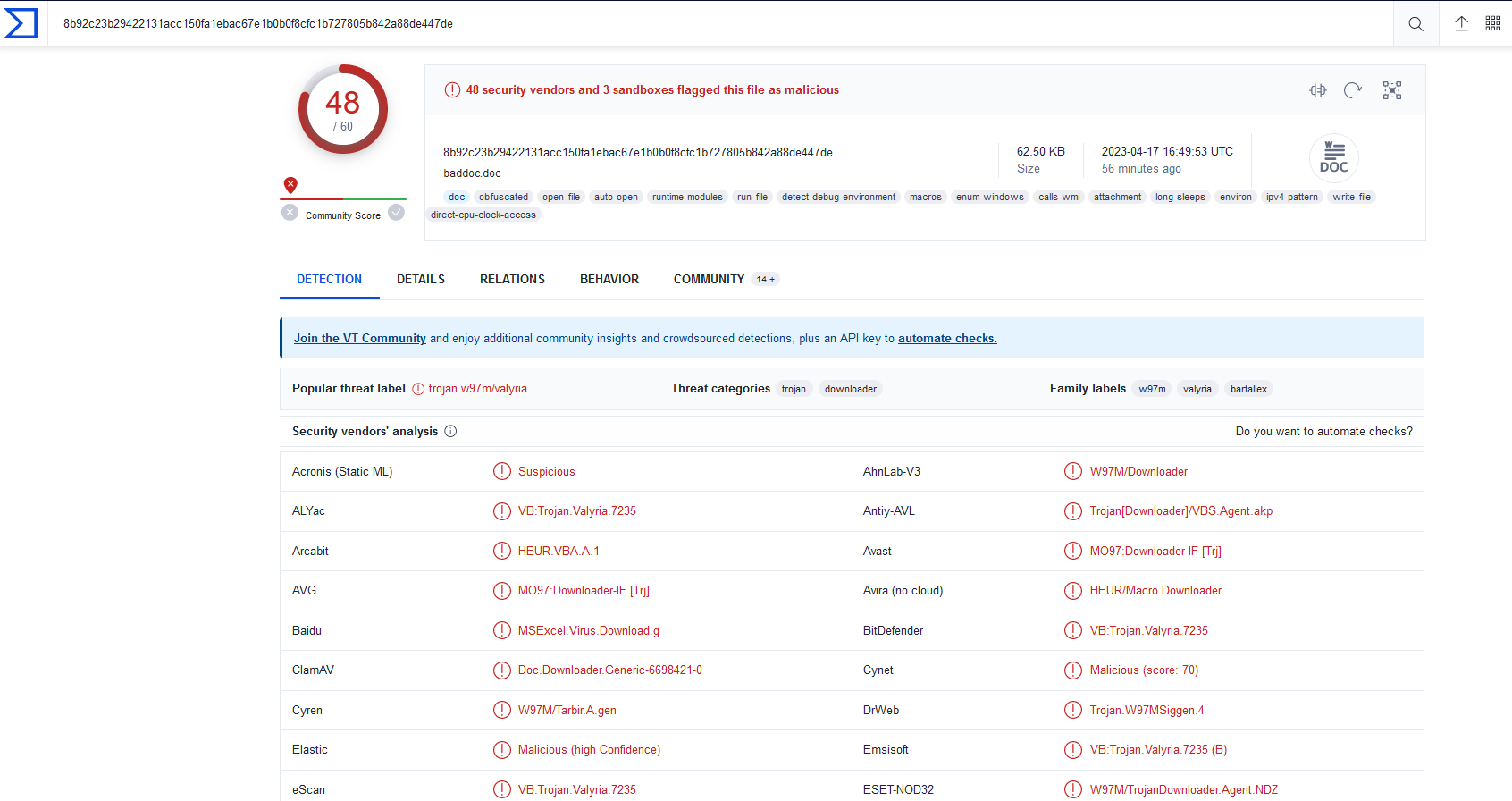Screen dimensions: 1512x801
Task: Open the BEHAVIOR tab
Action: coord(609,279)
